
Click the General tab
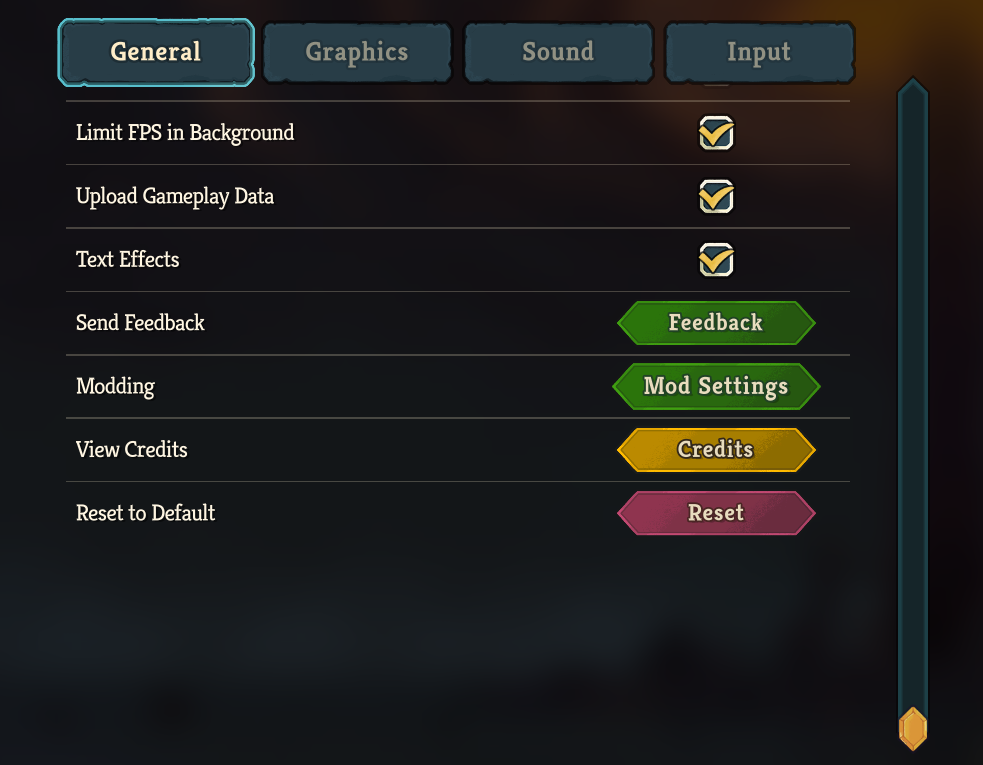[x=156, y=52]
